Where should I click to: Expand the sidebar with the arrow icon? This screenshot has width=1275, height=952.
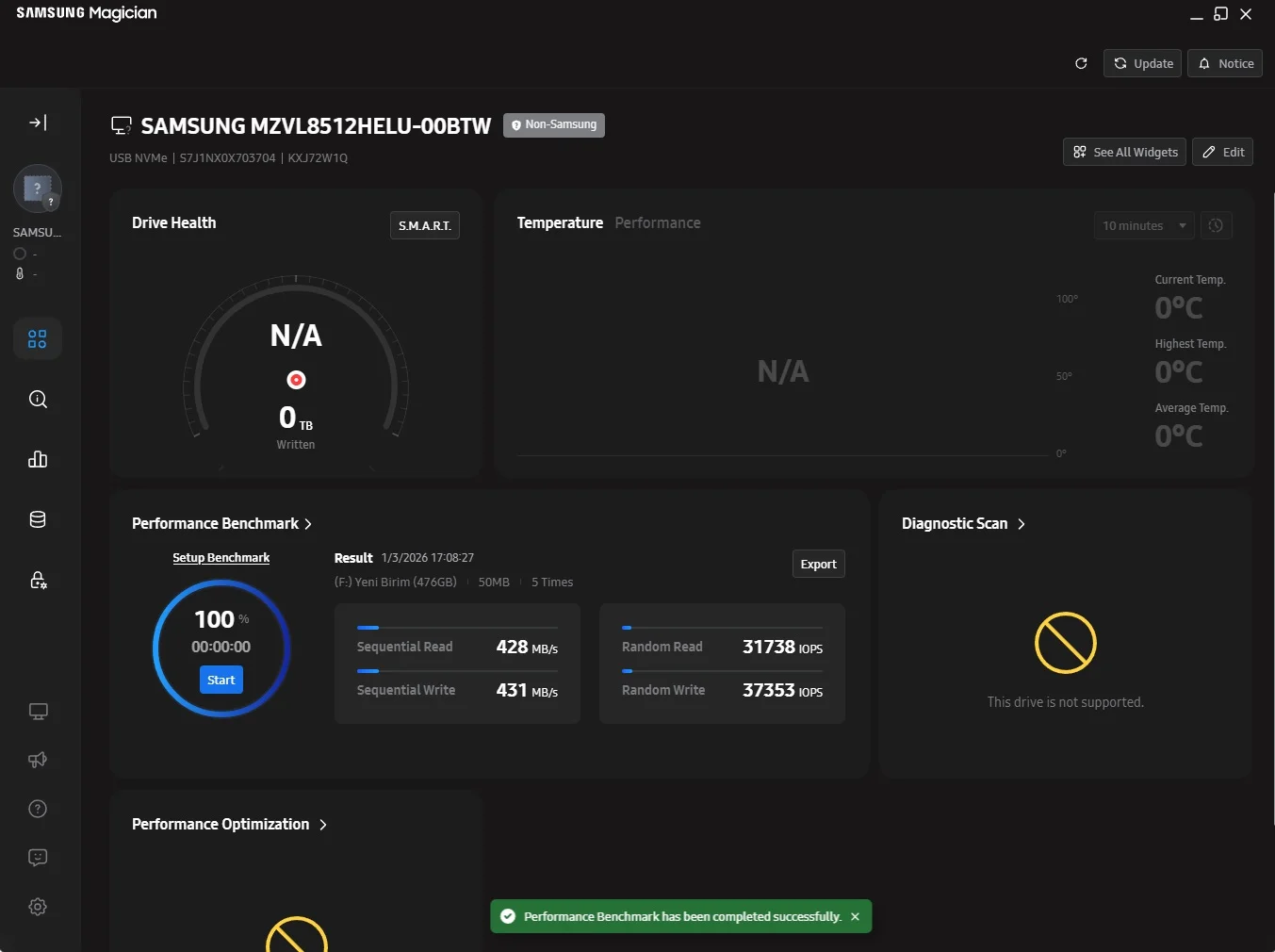[x=38, y=123]
